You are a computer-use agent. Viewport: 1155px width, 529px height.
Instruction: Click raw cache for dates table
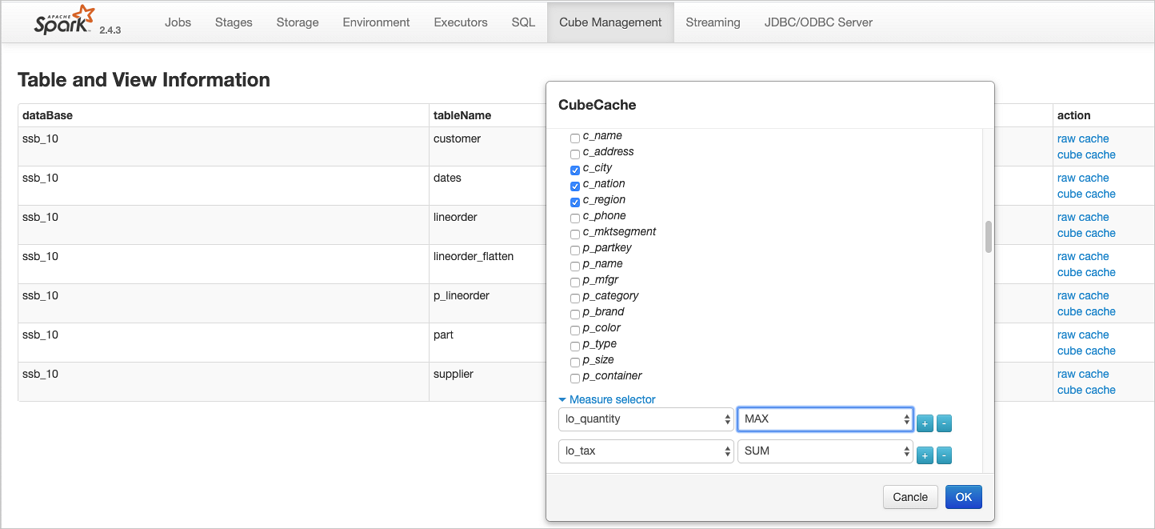point(1083,178)
